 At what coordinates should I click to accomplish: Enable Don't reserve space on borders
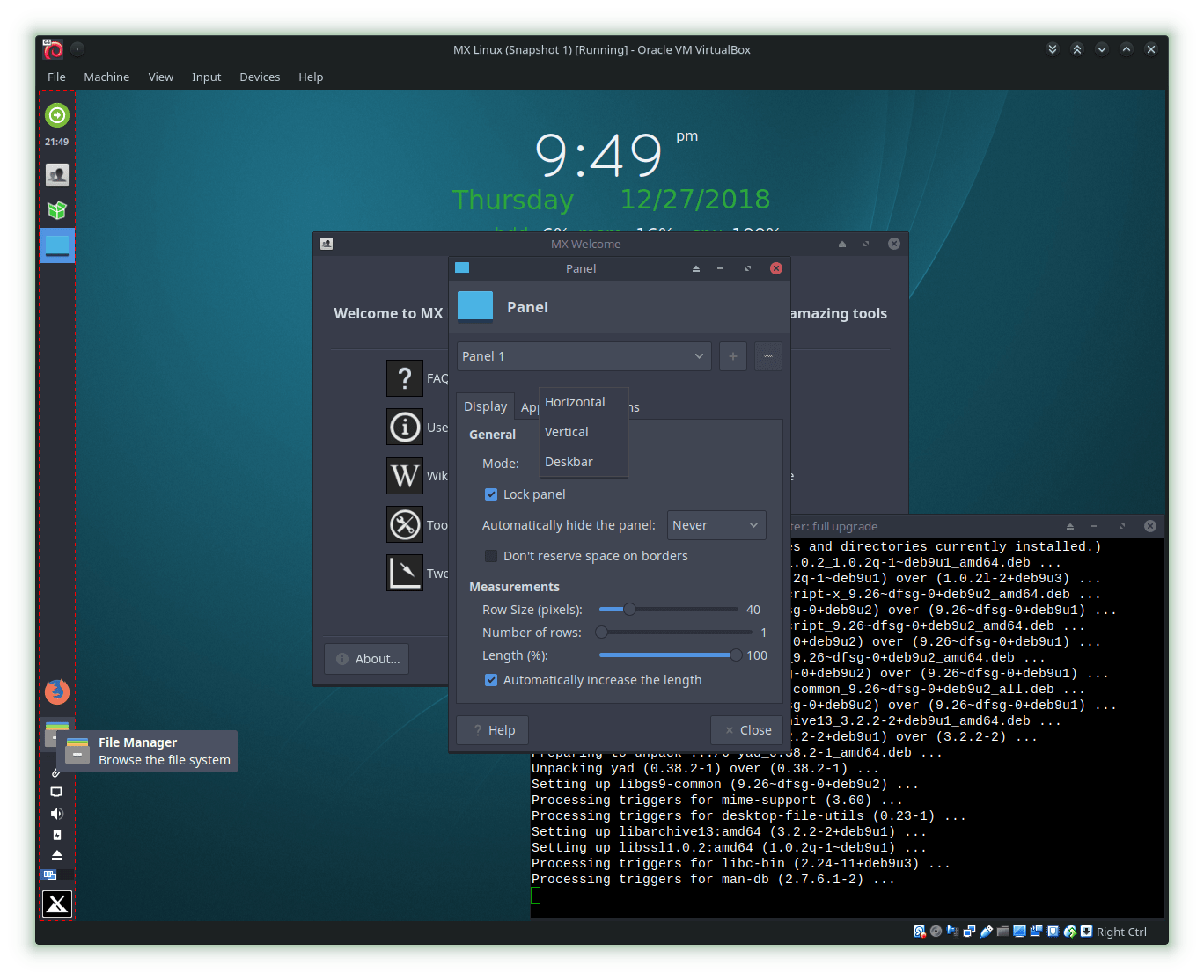[491, 555]
